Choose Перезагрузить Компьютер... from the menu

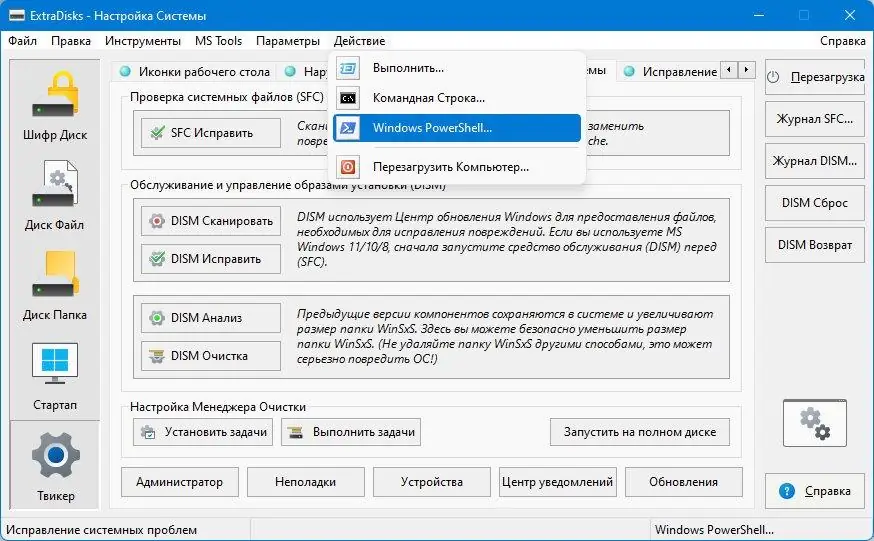click(457, 167)
